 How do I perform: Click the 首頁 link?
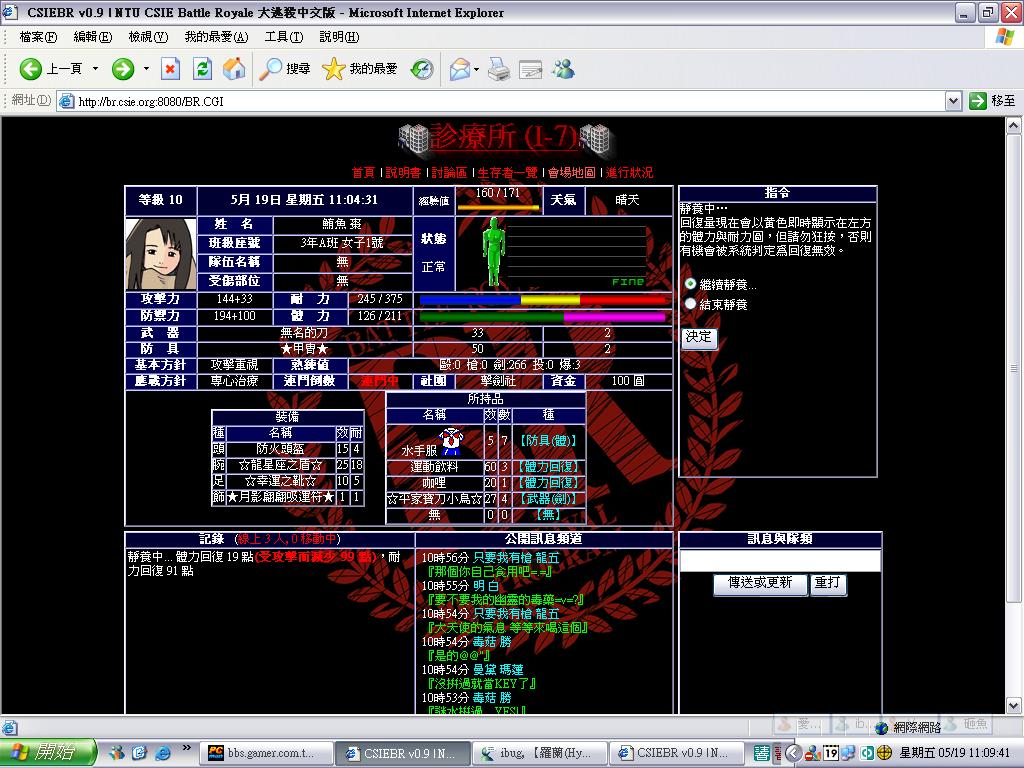(x=363, y=172)
